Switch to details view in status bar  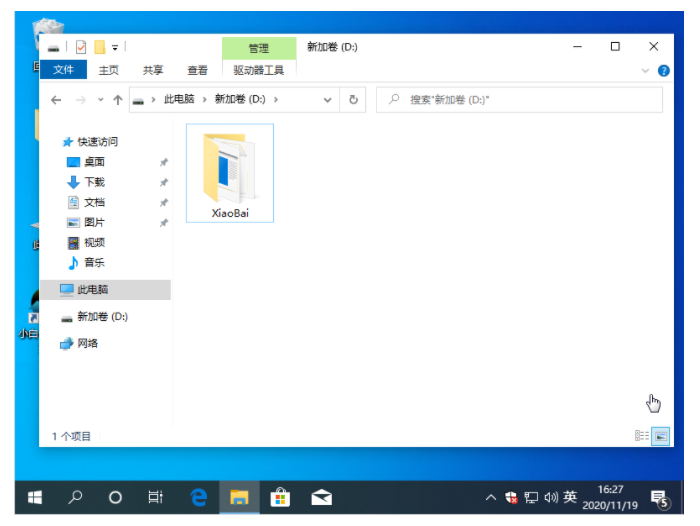641,436
